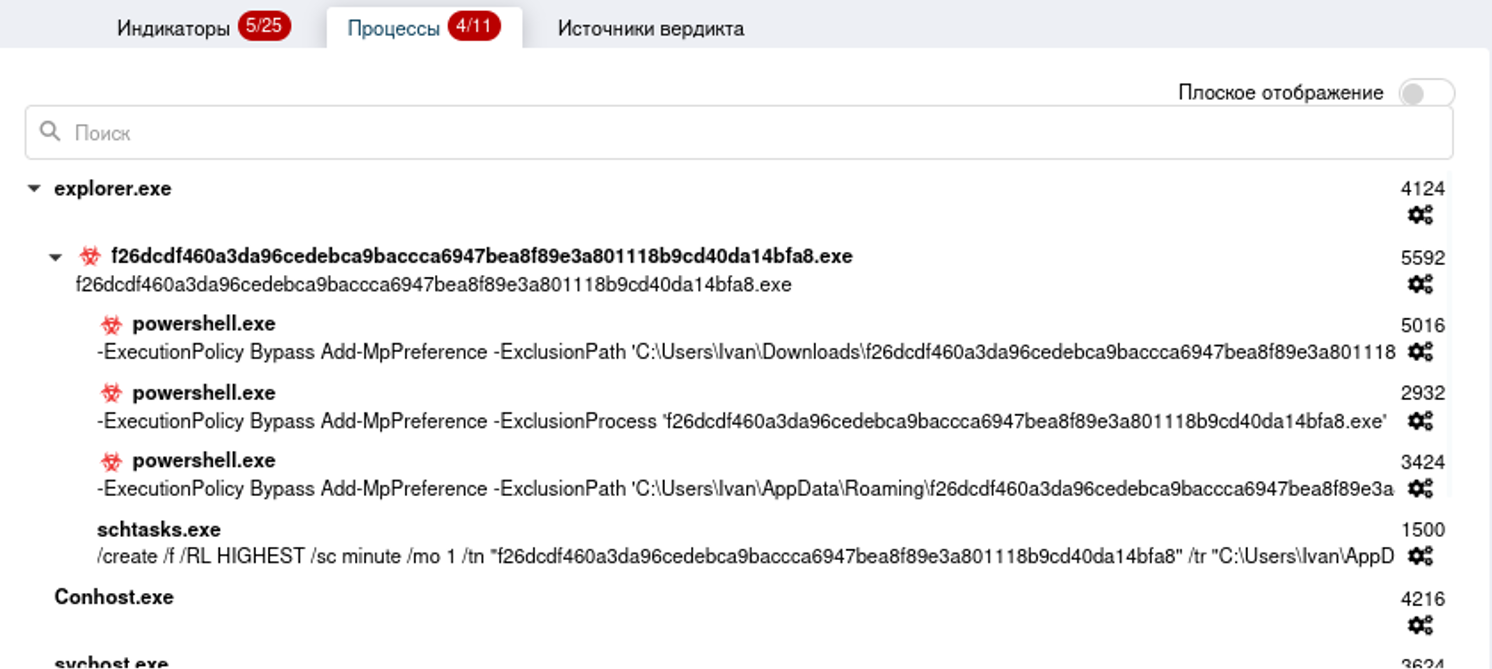Image resolution: width=1492 pixels, height=669 pixels.
Task: Click biohazard icon of first powershell.exe entry
Action: [112, 325]
